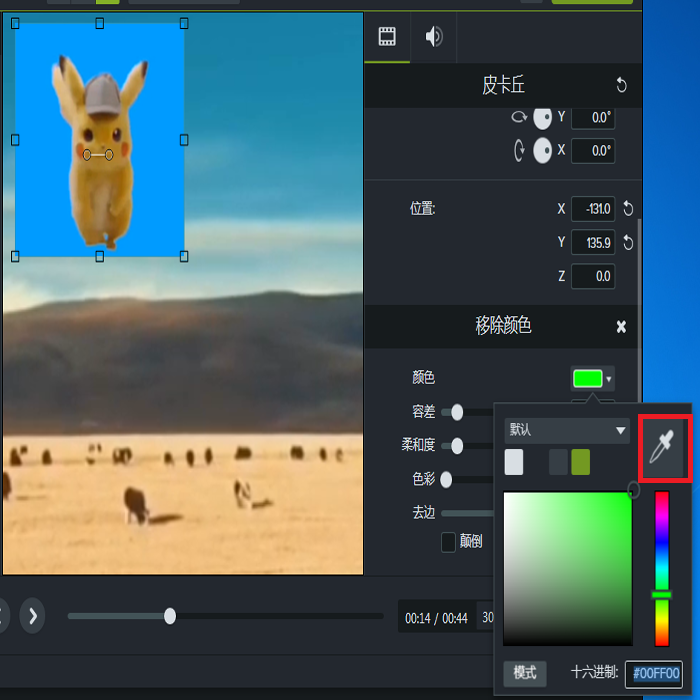The height and width of the screenshot is (700, 700).
Task: Toggle the 颠倒 checkbox
Action: tap(448, 542)
